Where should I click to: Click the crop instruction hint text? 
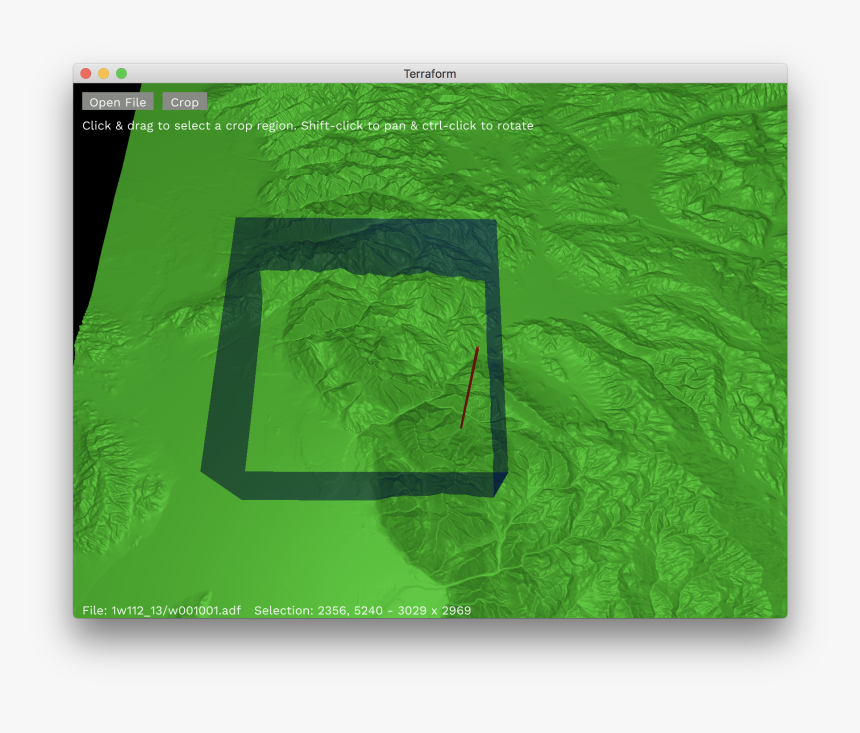[307, 126]
